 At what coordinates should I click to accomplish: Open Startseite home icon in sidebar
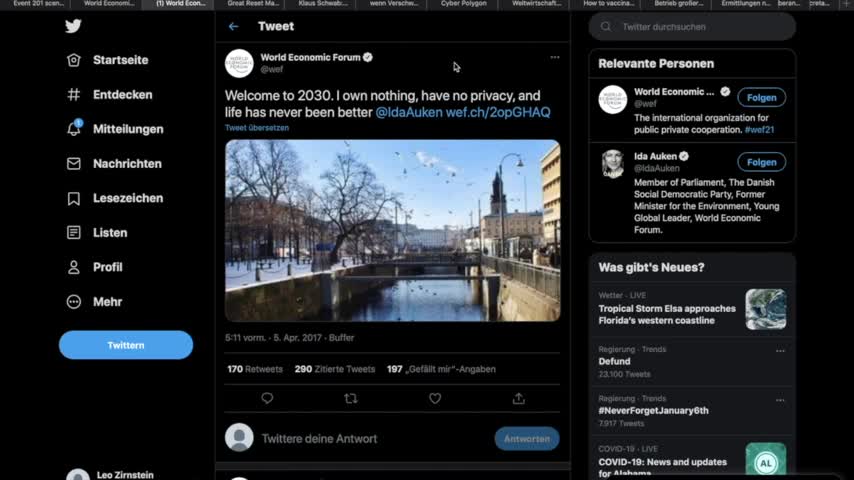[74, 60]
